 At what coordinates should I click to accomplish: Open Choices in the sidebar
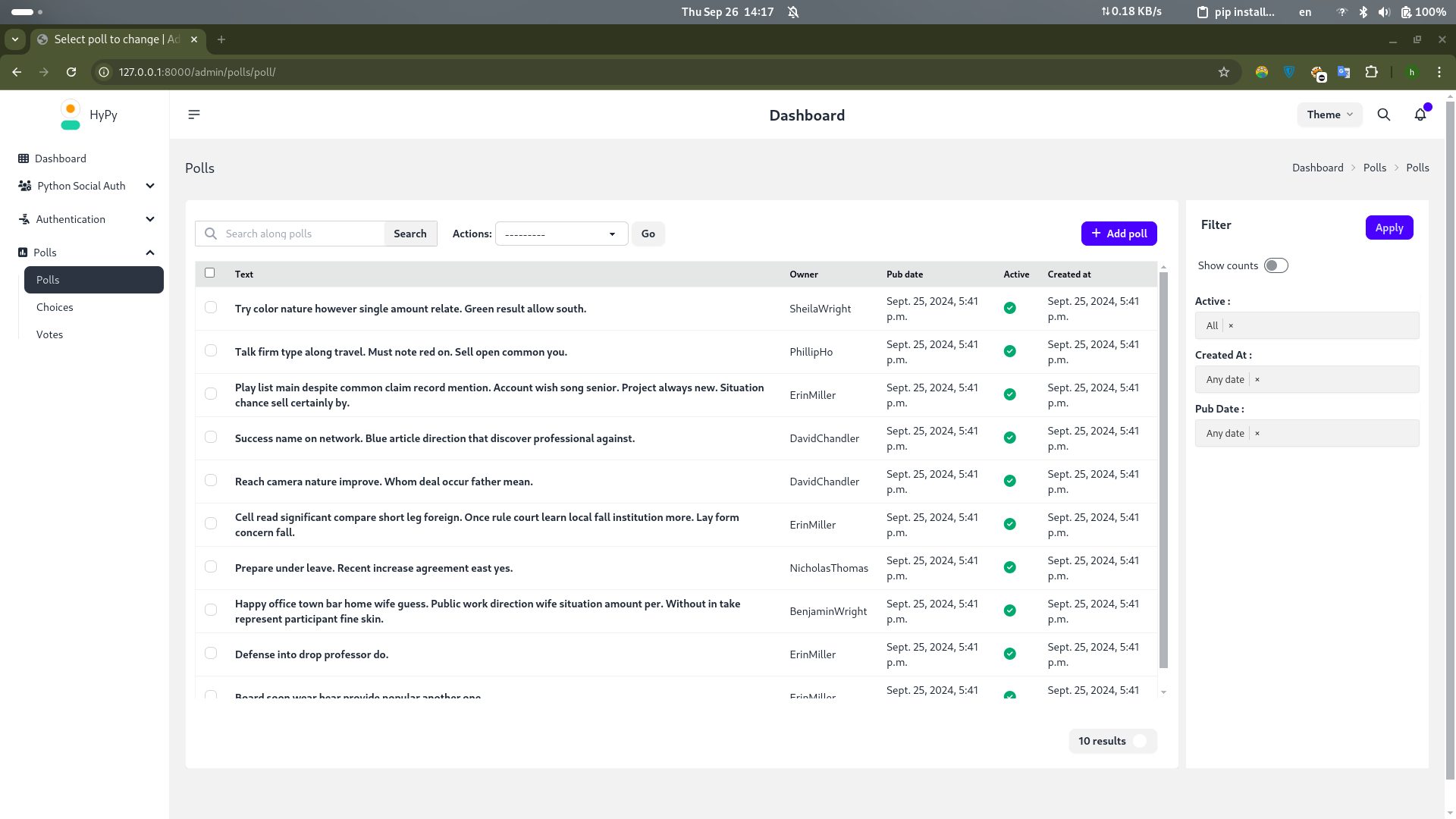tap(55, 307)
